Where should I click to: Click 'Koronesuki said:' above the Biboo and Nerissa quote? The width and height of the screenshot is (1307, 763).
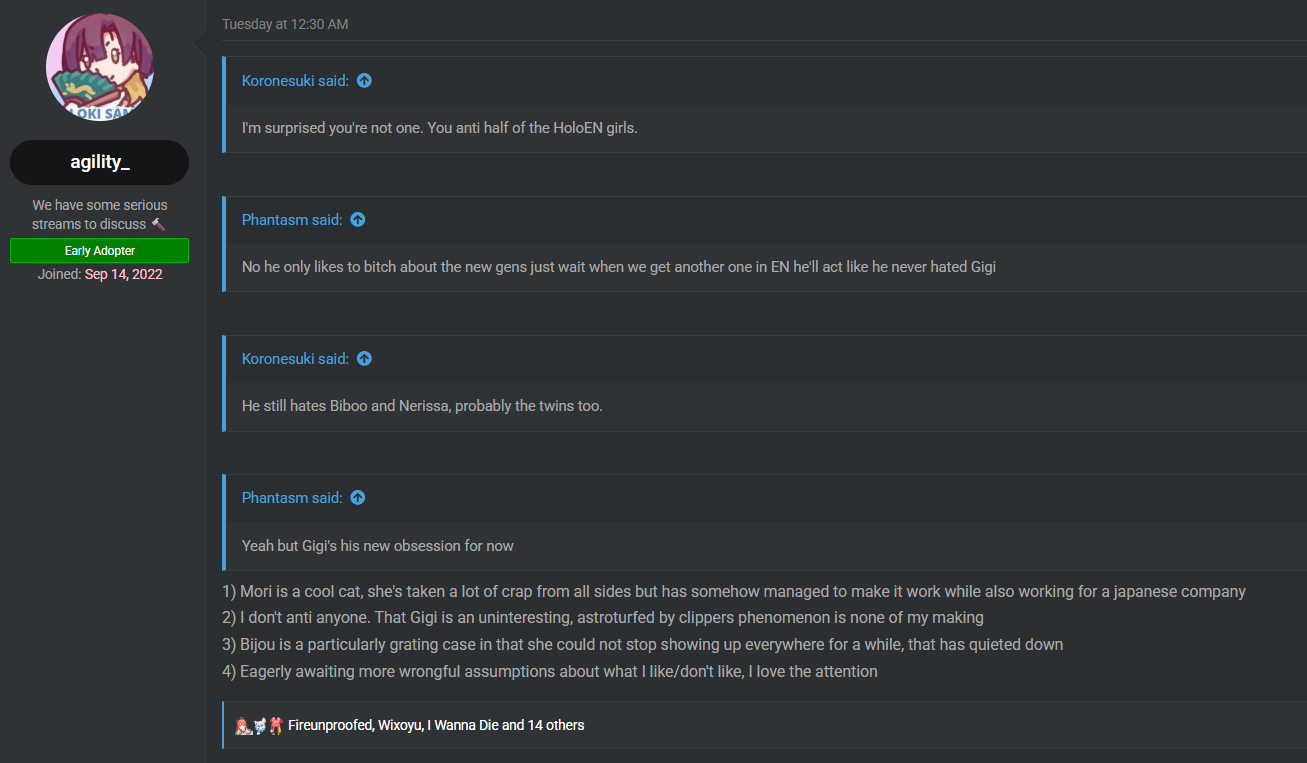pyautogui.click(x=295, y=359)
